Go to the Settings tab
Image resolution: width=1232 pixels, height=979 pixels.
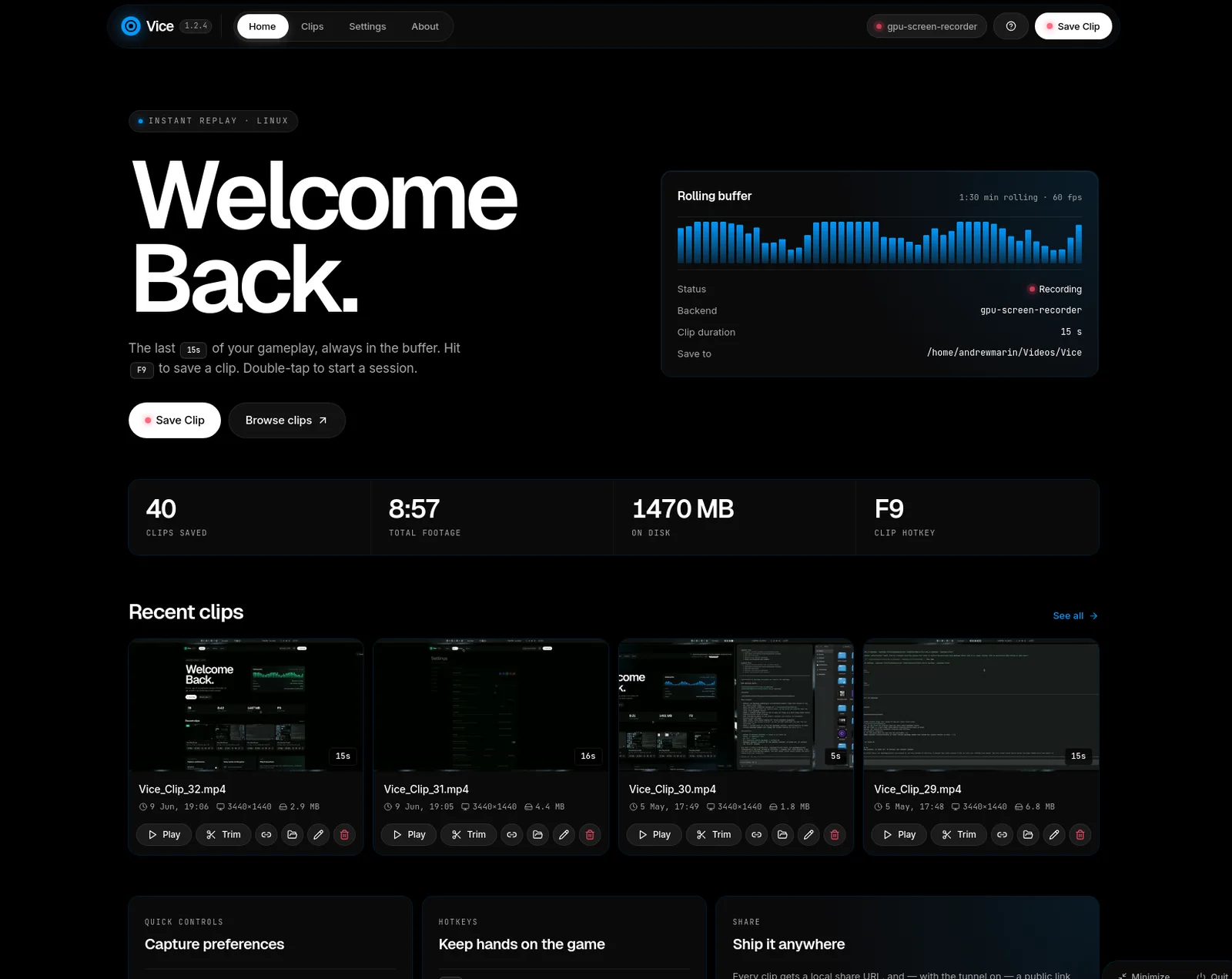[367, 26]
